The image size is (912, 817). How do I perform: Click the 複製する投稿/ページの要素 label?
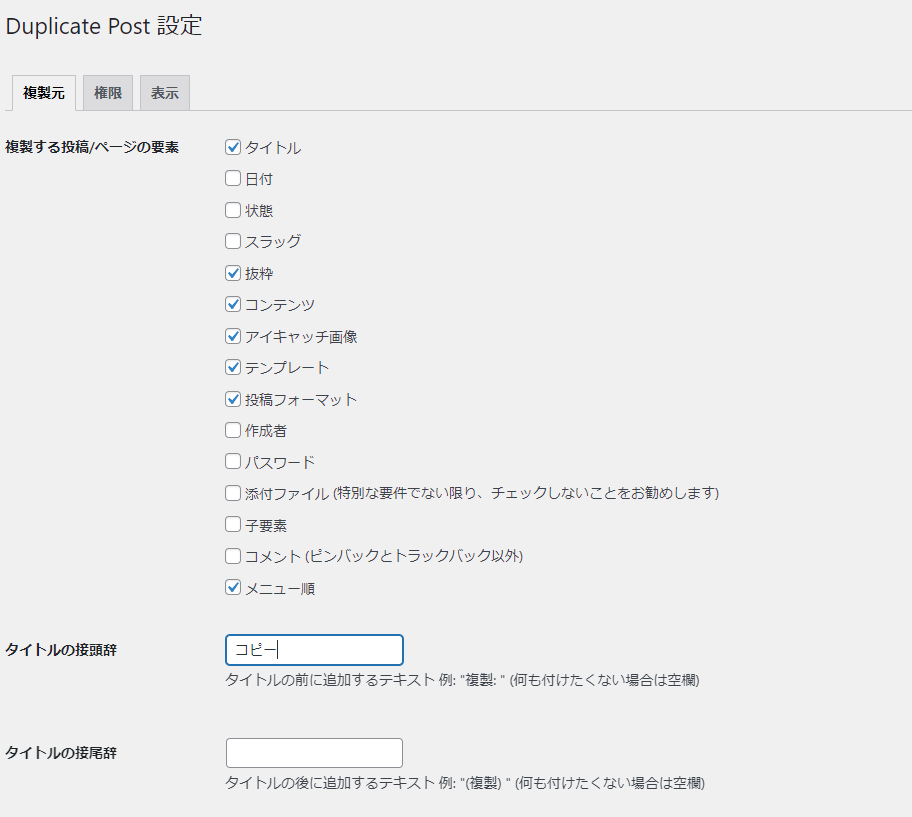click(x=92, y=147)
